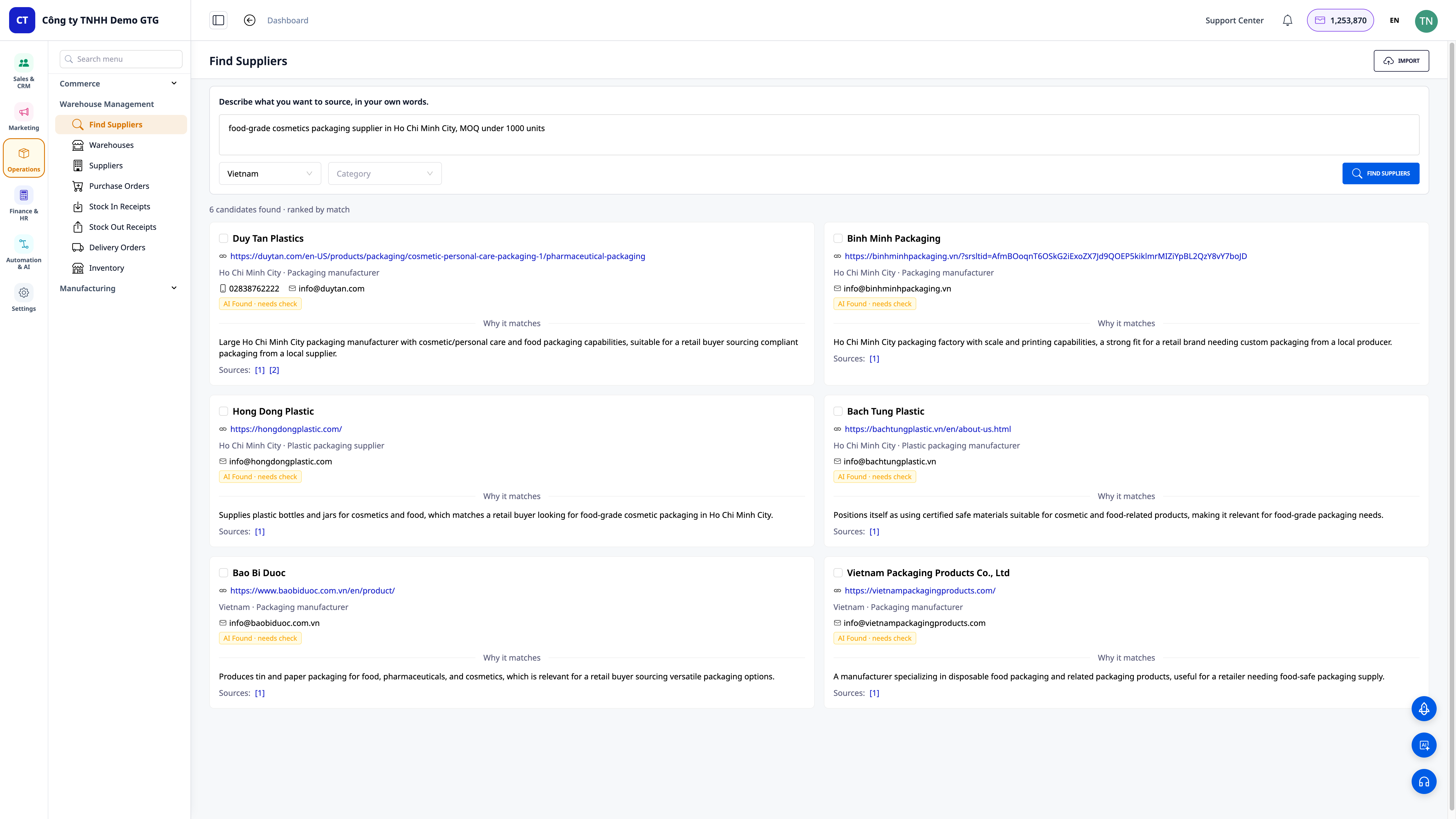The height and width of the screenshot is (819, 1456).
Task: Click the FIND SUPPLIERS button
Action: click(x=1380, y=173)
